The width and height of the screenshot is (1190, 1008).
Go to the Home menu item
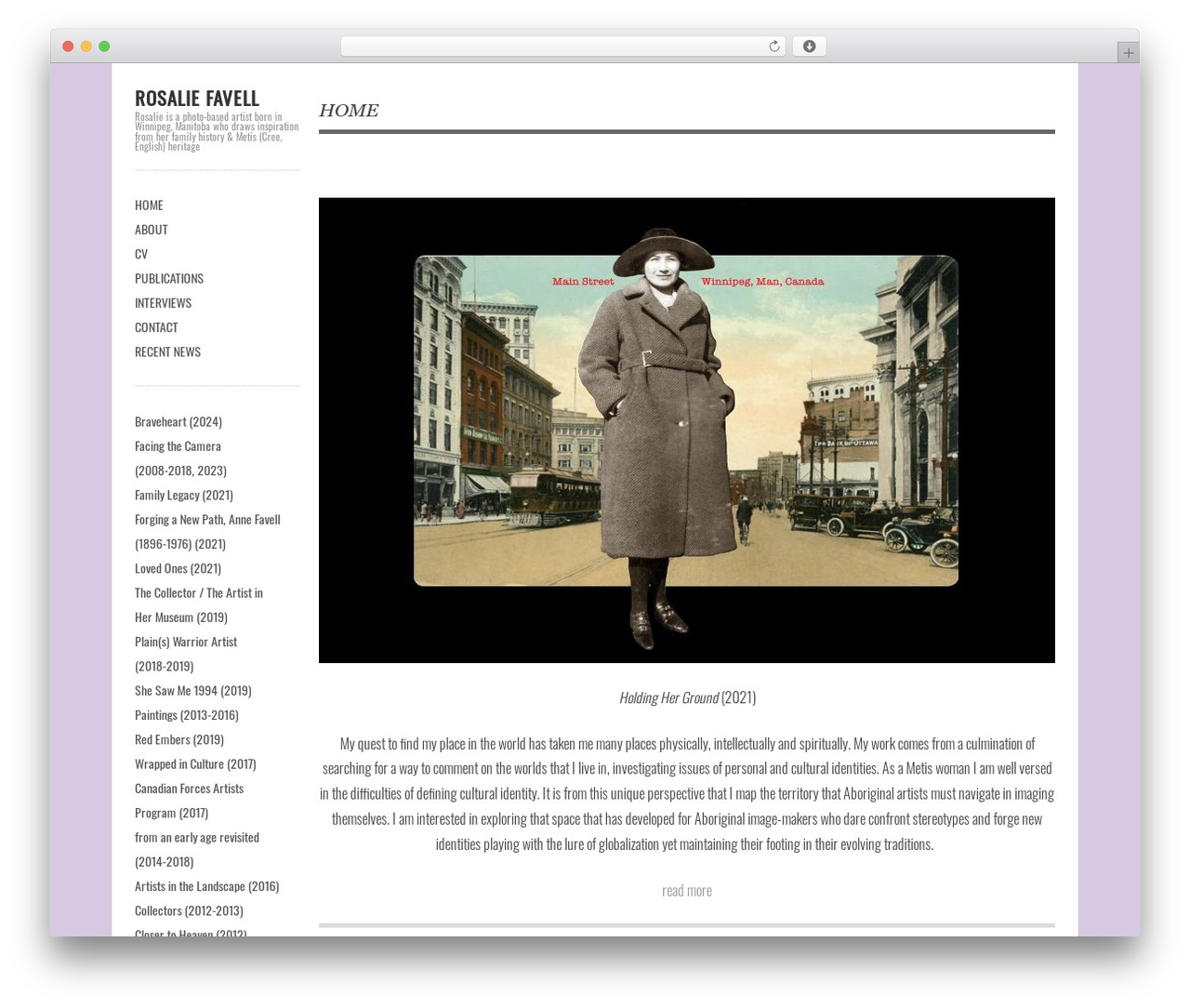149,205
